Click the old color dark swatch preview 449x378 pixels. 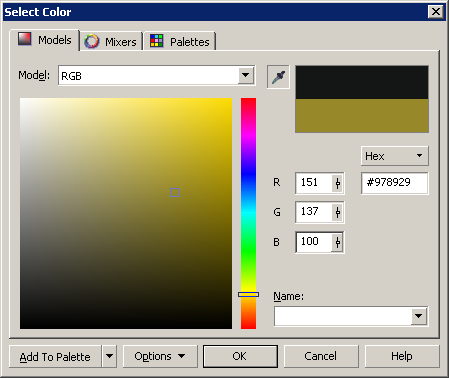(x=362, y=82)
